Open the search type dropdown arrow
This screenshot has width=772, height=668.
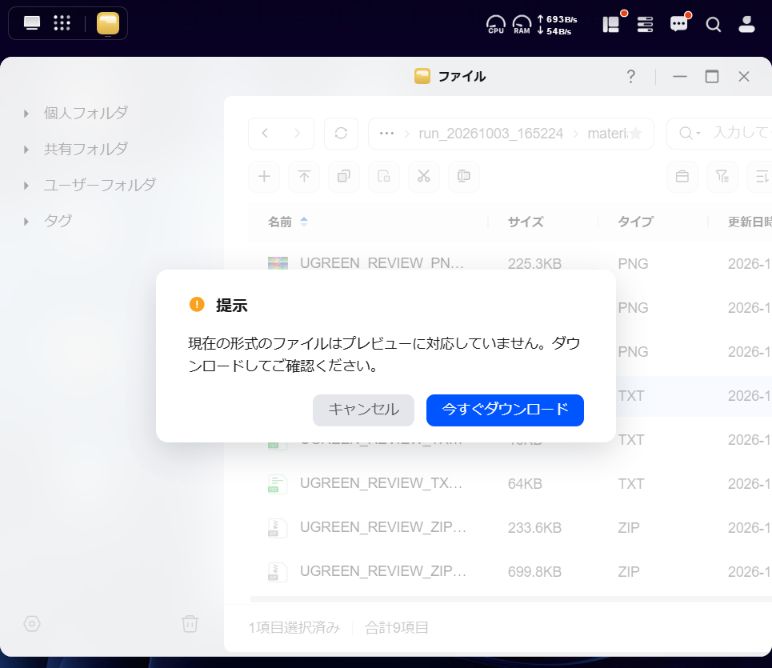tap(699, 133)
